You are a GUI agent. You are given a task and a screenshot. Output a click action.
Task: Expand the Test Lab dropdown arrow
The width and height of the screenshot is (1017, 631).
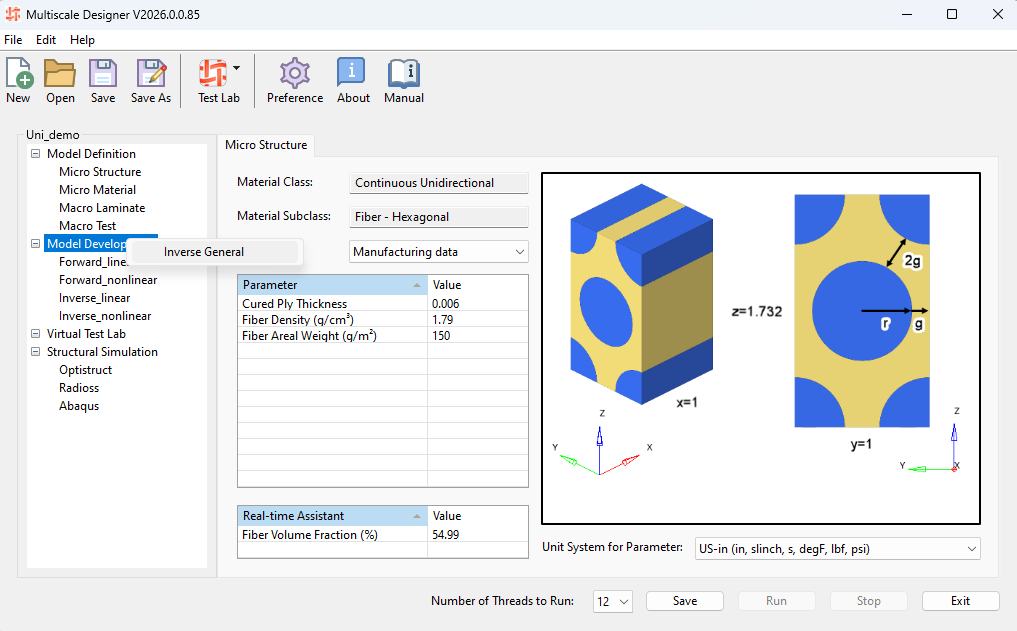click(237, 69)
